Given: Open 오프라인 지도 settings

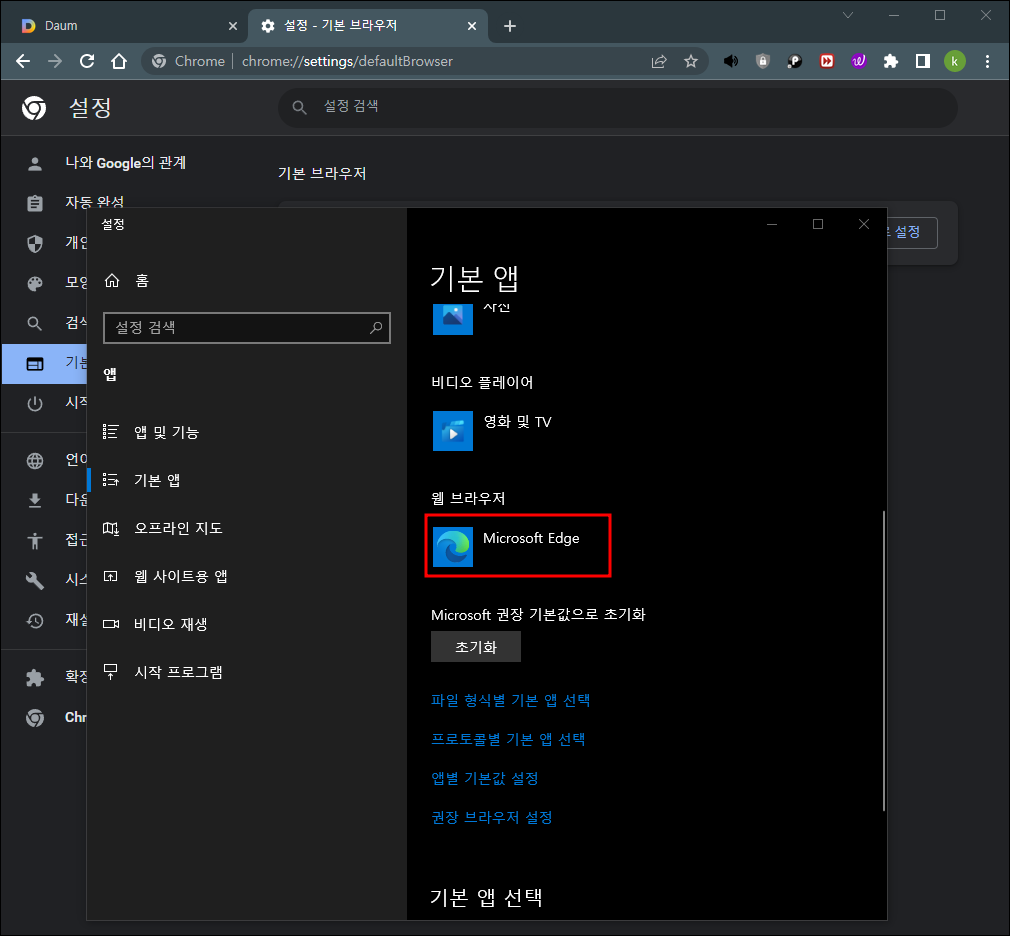Looking at the screenshot, I should coord(178,528).
